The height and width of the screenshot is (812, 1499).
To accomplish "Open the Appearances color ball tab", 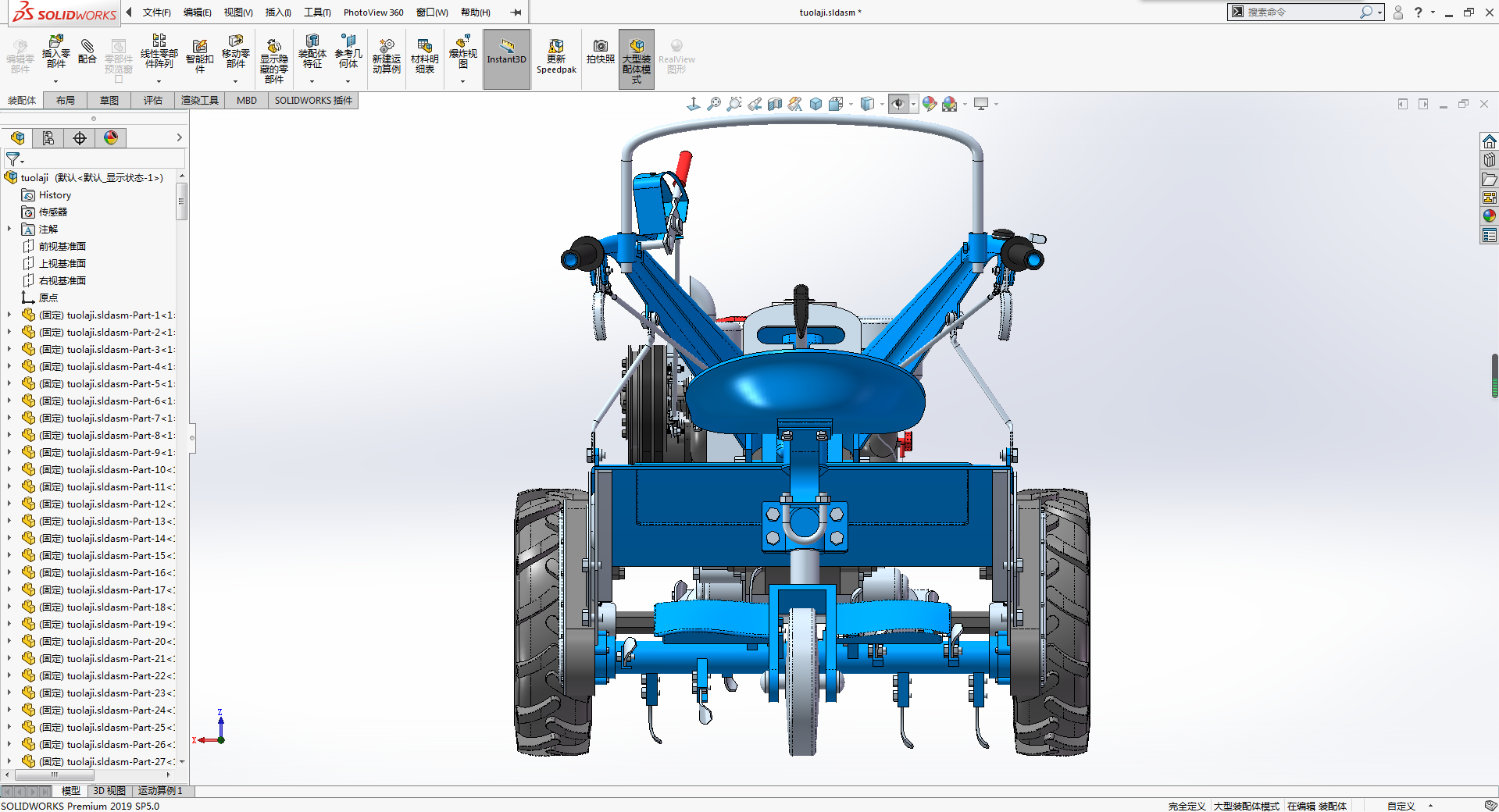I will tap(111, 138).
